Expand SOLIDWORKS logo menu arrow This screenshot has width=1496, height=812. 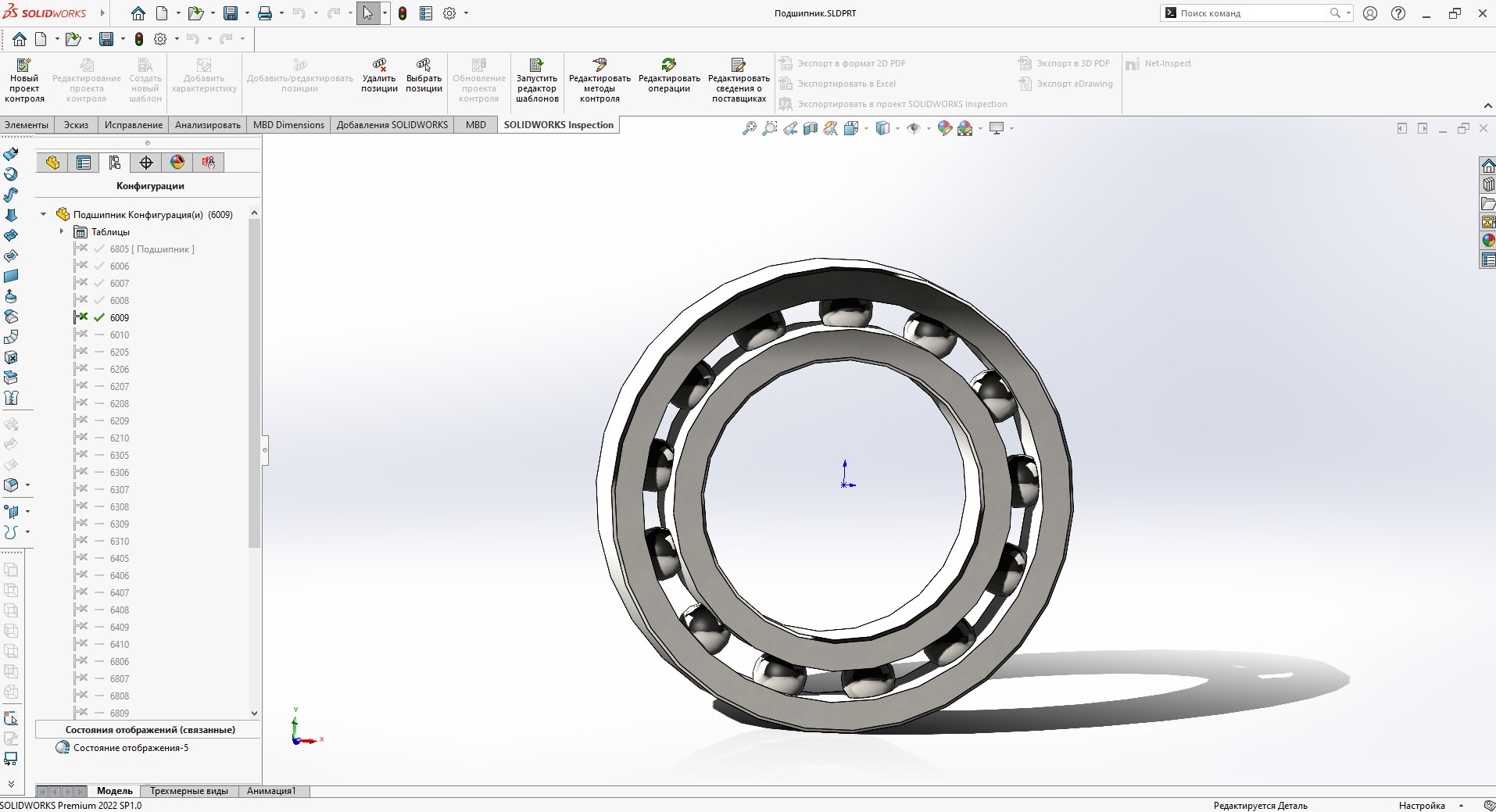[102, 13]
